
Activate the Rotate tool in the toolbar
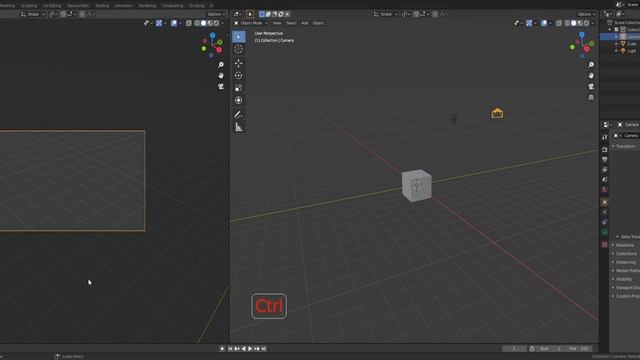pyautogui.click(x=239, y=76)
